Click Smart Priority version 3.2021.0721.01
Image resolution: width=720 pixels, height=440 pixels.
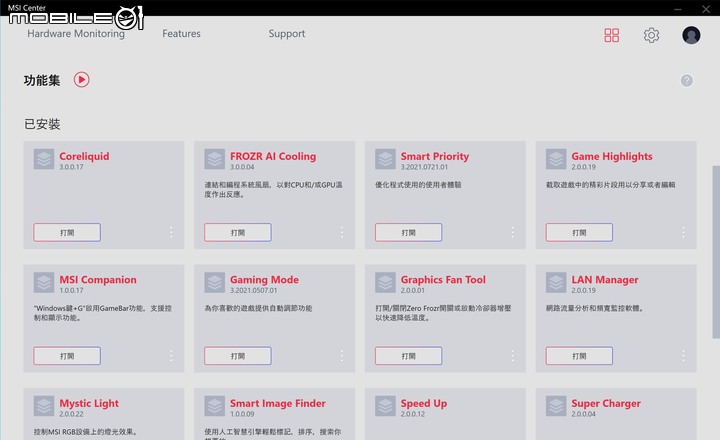coord(424,167)
